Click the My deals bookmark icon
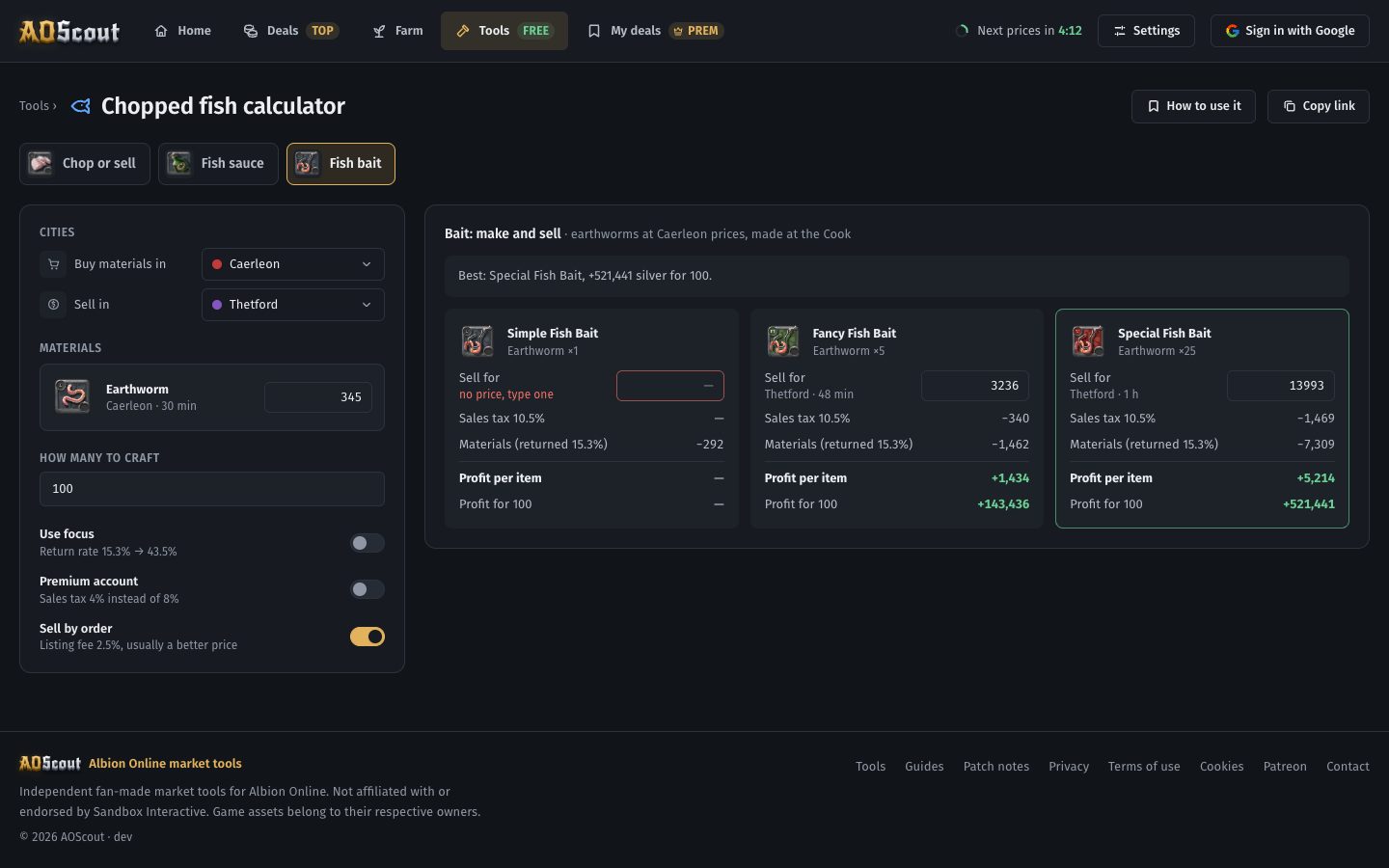The width and height of the screenshot is (1389, 868). (x=594, y=31)
